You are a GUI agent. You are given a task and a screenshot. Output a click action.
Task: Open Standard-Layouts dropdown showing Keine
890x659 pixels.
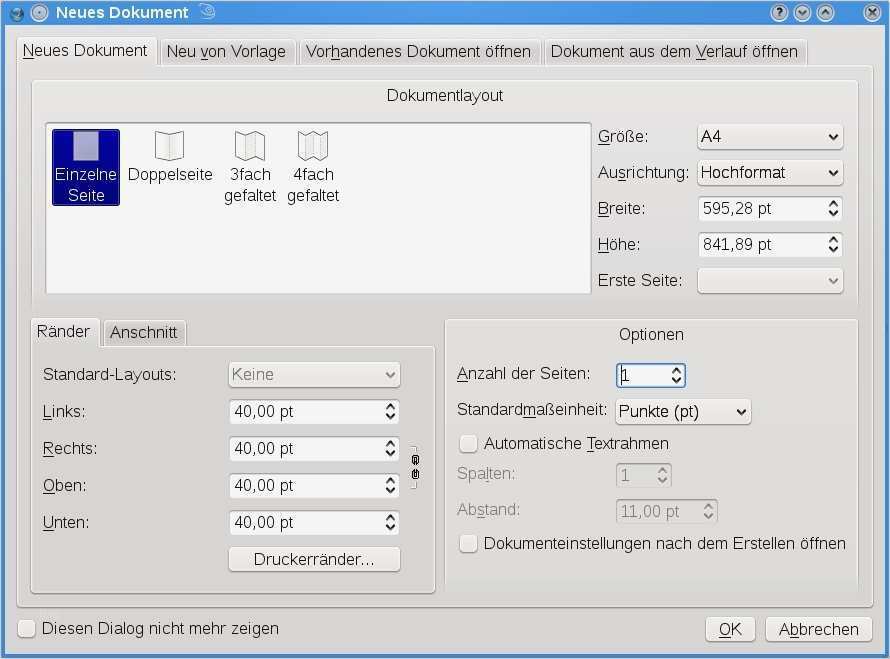[x=314, y=375]
